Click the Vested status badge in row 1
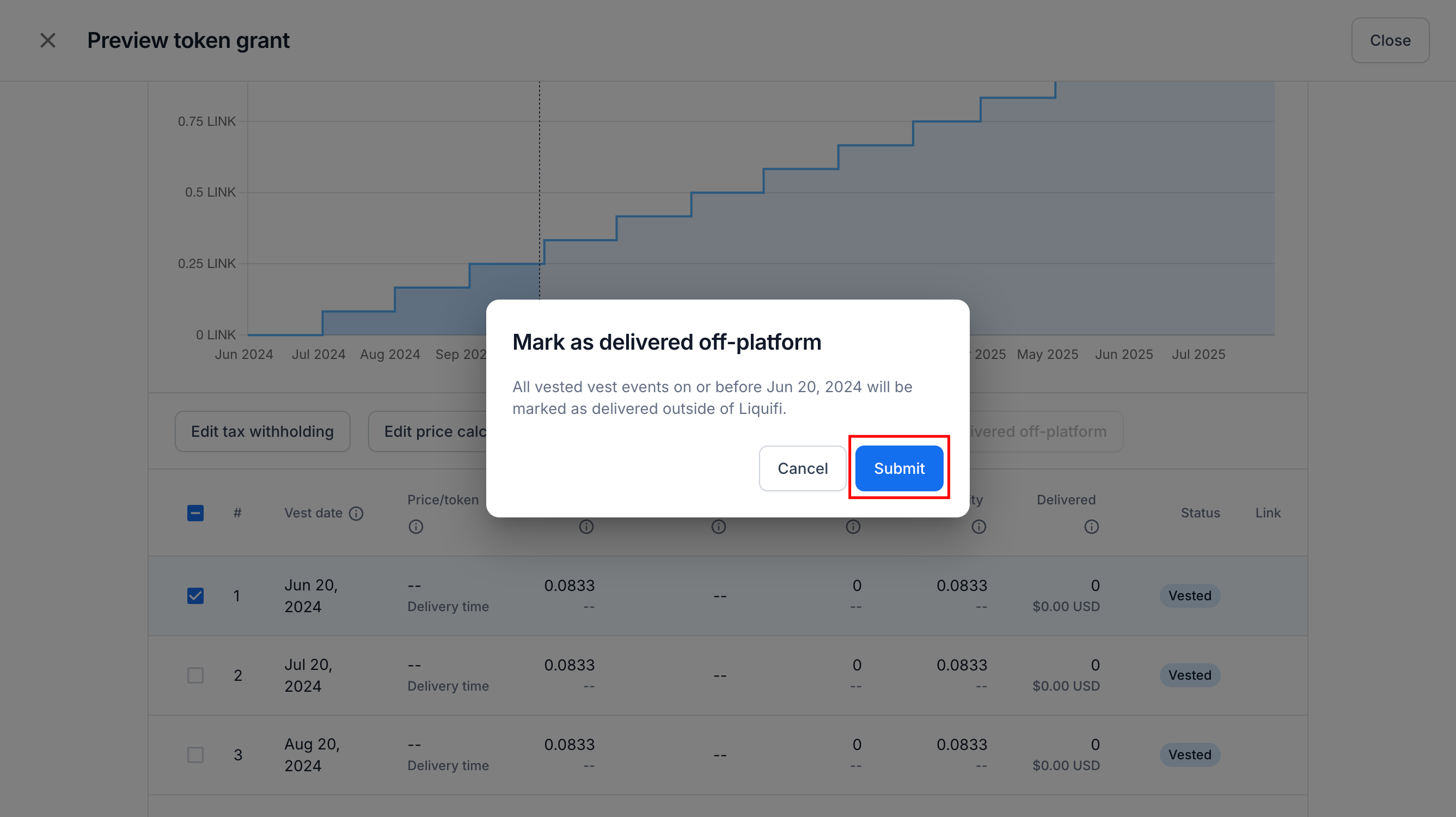The image size is (1456, 817). 1190,595
